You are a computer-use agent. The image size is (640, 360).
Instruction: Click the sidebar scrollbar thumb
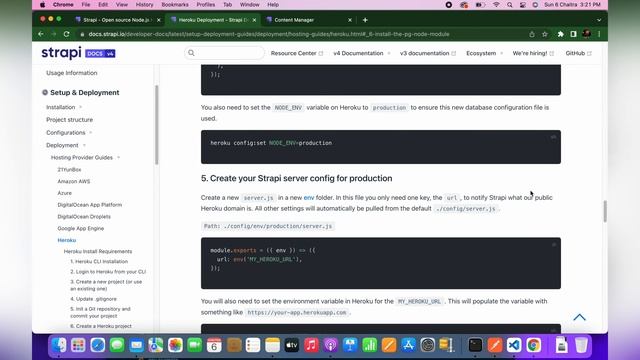[156, 125]
